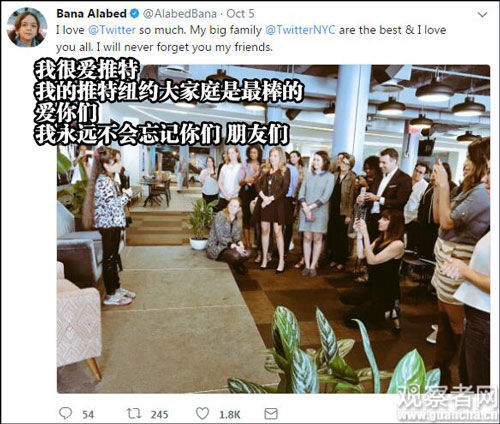Open the Oct 5 timestamp

click(240, 14)
